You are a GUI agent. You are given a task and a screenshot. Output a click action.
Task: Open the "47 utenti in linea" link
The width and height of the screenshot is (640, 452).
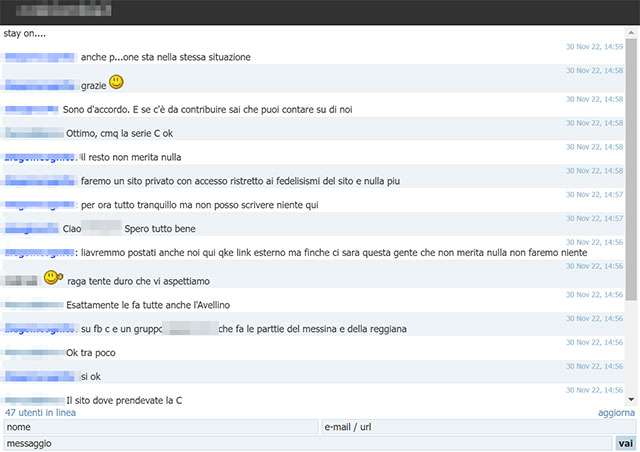(42, 412)
